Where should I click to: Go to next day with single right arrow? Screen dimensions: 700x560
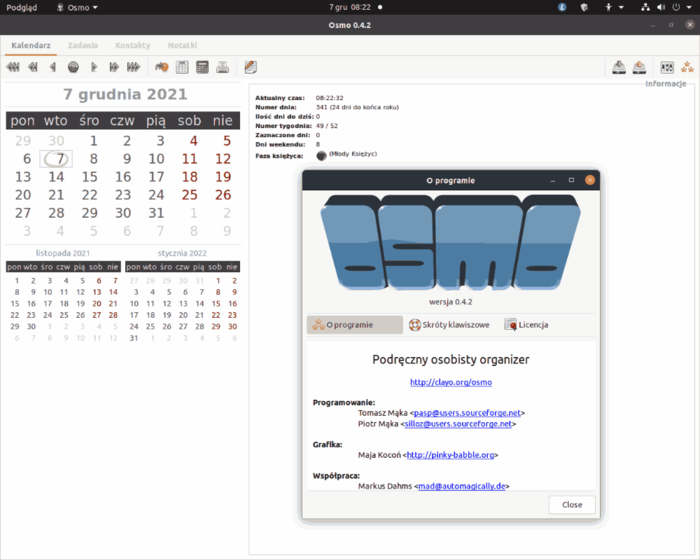[x=94, y=67]
